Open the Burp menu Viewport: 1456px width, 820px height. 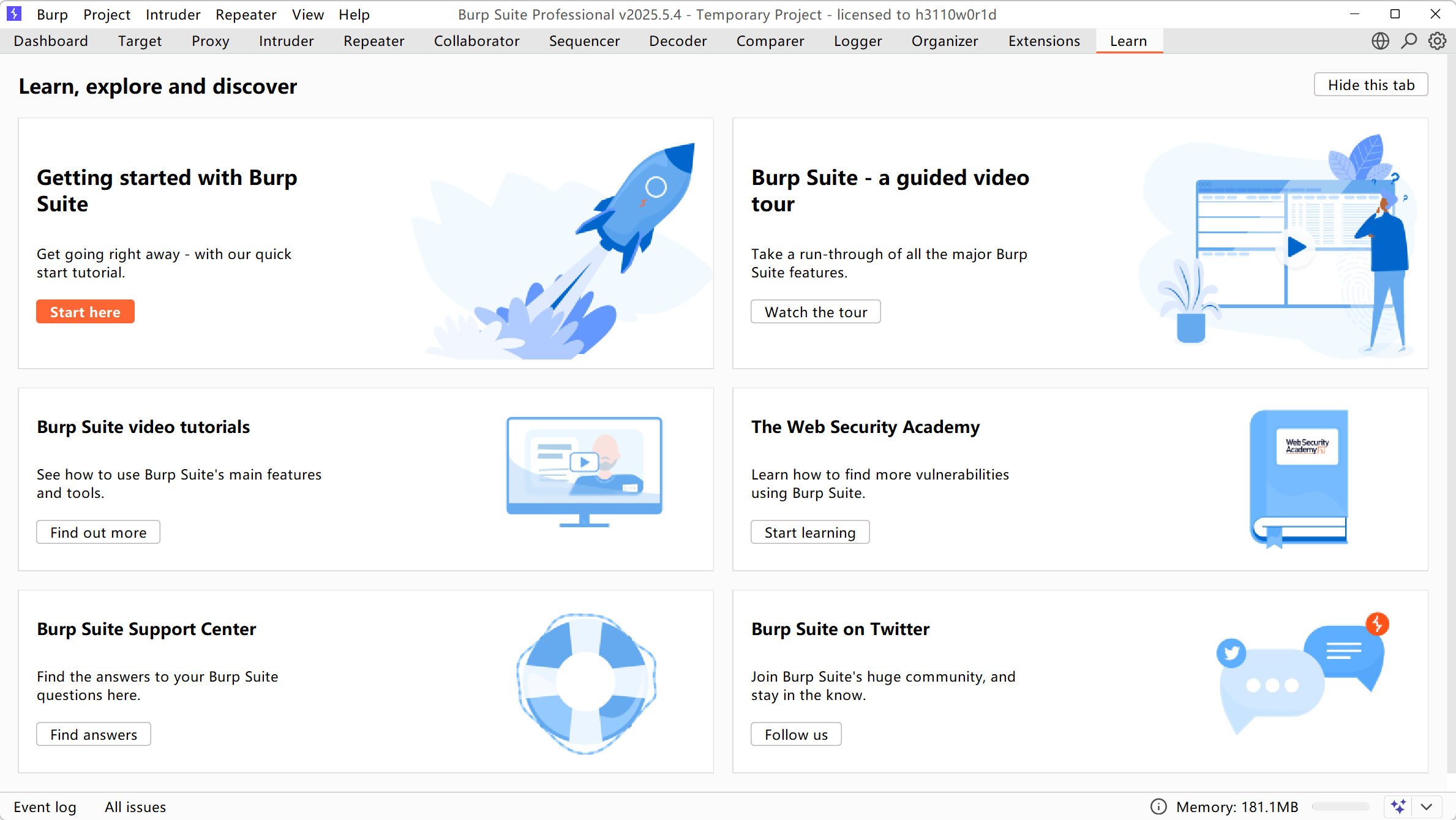tap(52, 14)
